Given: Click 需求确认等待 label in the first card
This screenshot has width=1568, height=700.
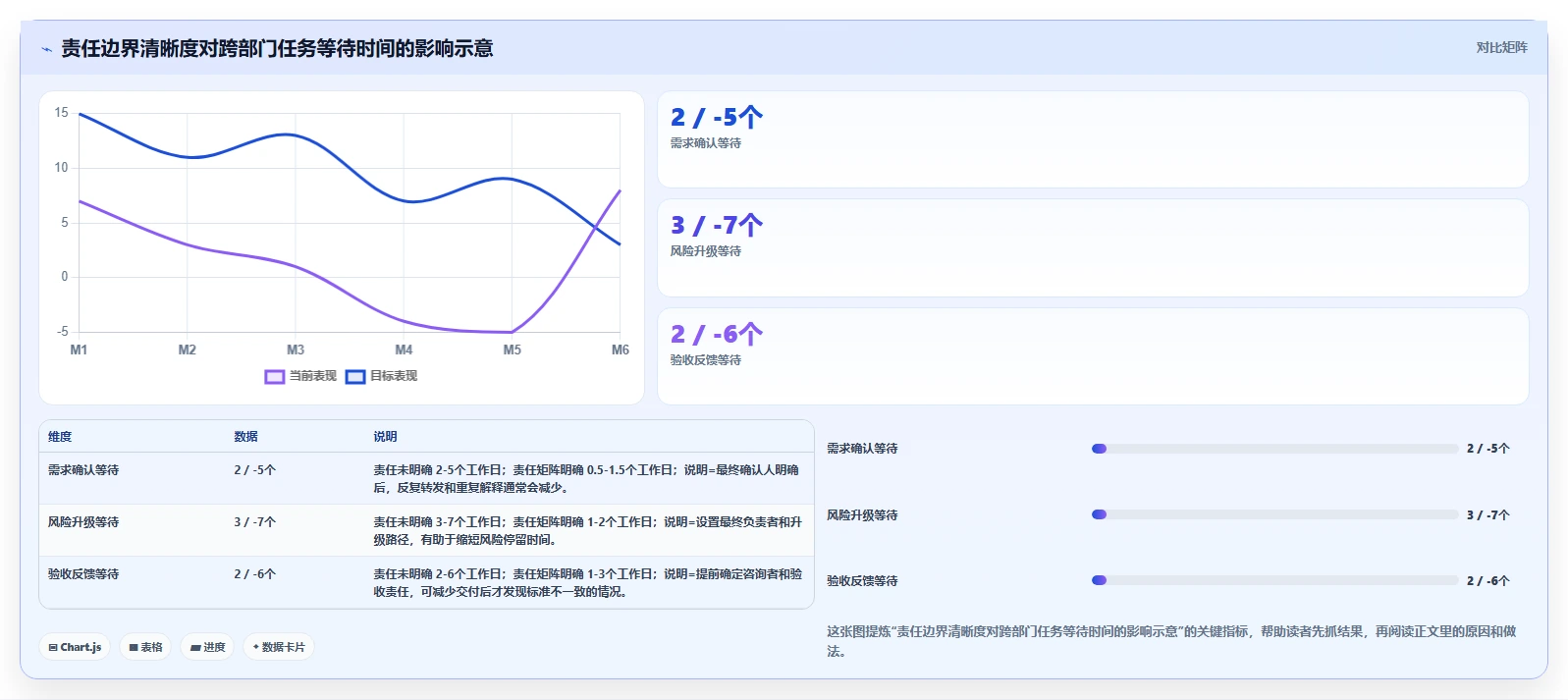Looking at the screenshot, I should pyautogui.click(x=706, y=143).
